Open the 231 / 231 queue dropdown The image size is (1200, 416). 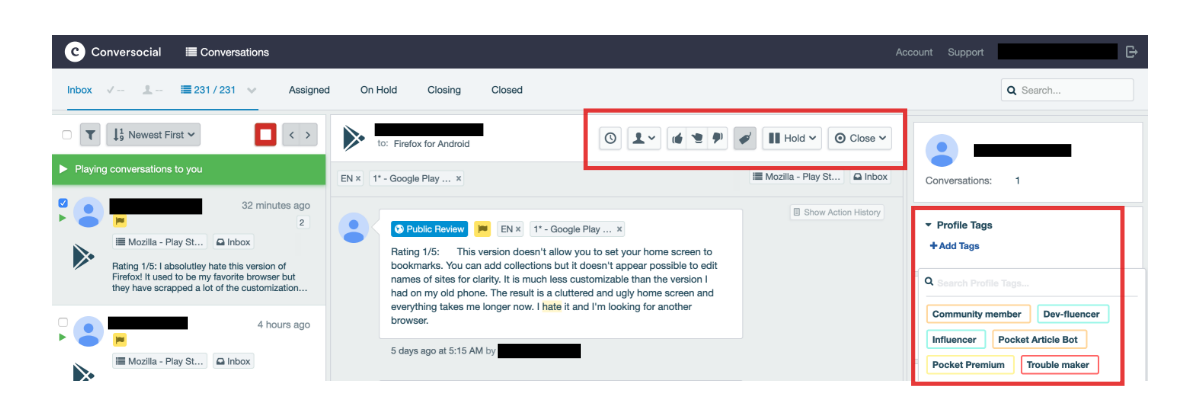pyautogui.click(x=217, y=90)
